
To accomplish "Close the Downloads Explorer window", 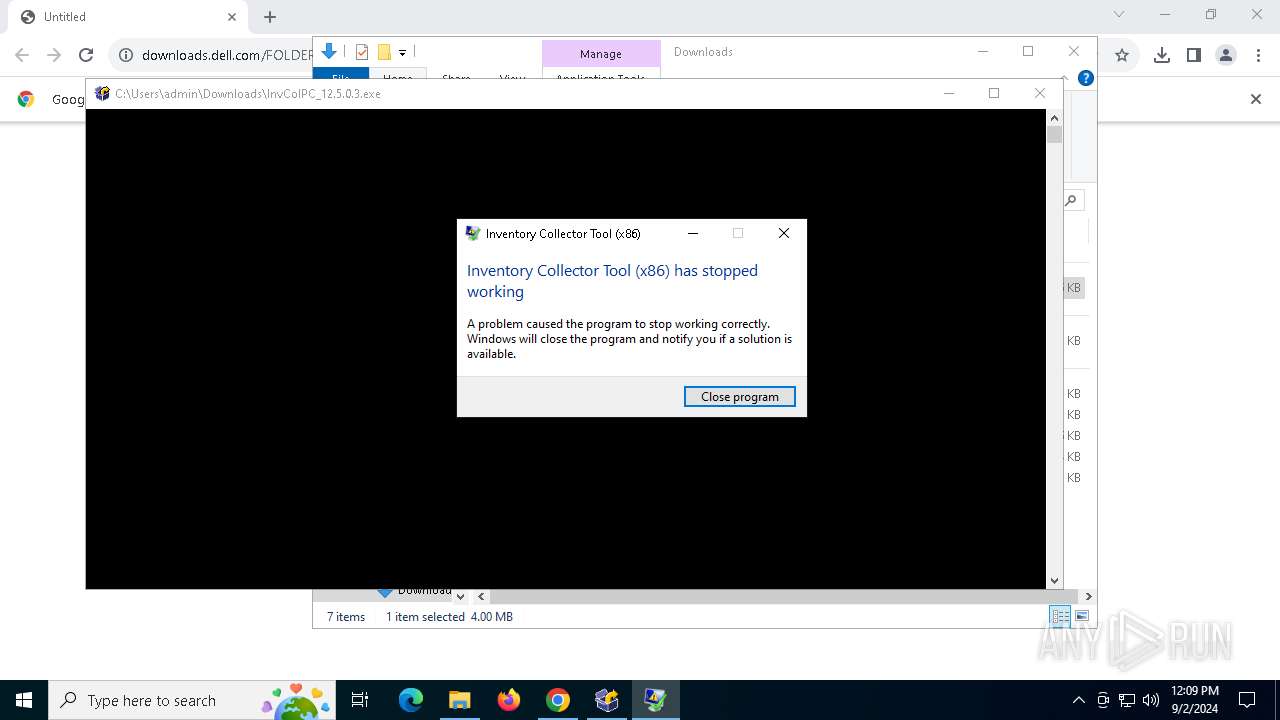I will pos(1074,51).
